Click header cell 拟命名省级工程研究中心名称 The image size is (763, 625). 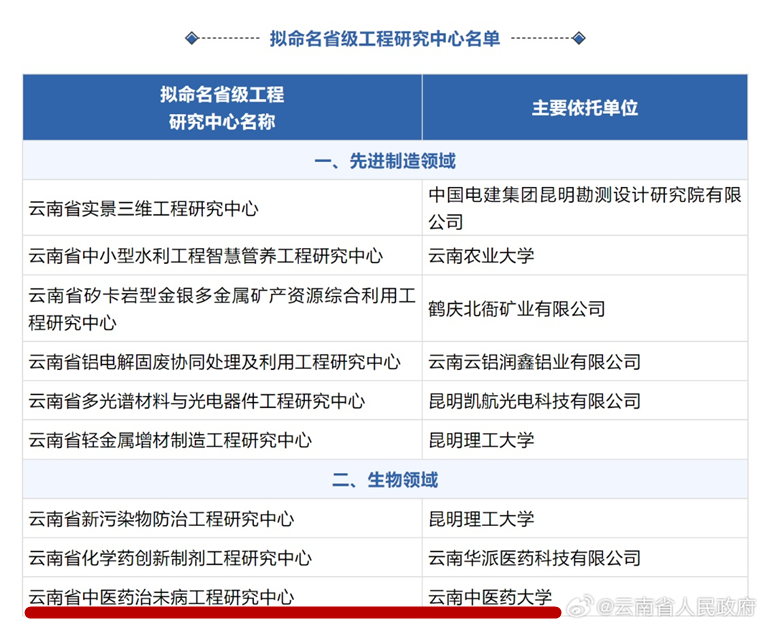(222, 108)
